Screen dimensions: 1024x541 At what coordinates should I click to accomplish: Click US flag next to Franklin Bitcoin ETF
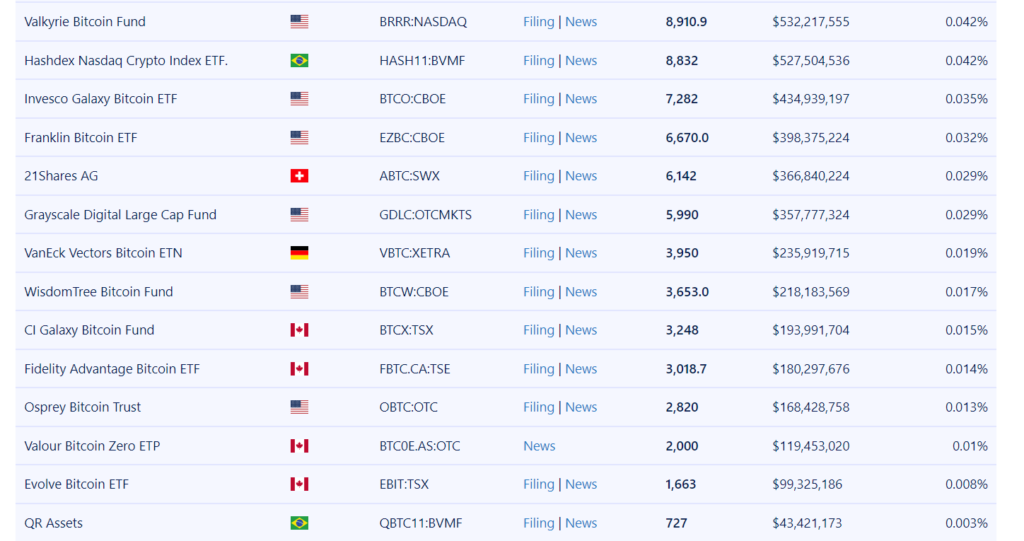coord(299,137)
